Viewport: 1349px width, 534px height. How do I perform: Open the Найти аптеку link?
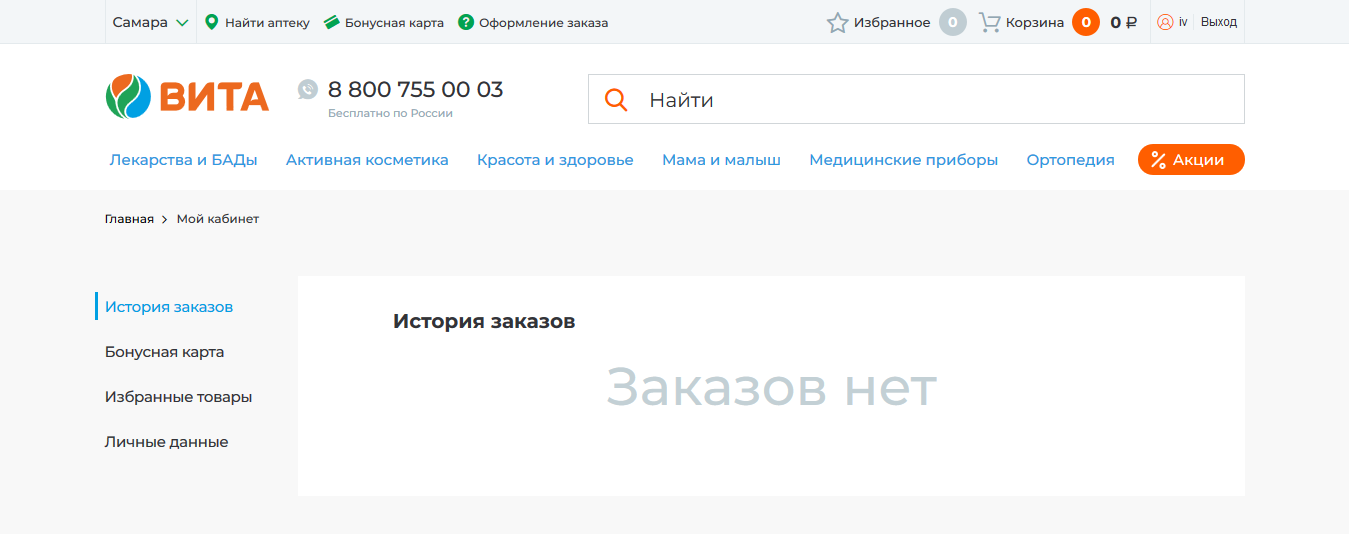coord(267,22)
